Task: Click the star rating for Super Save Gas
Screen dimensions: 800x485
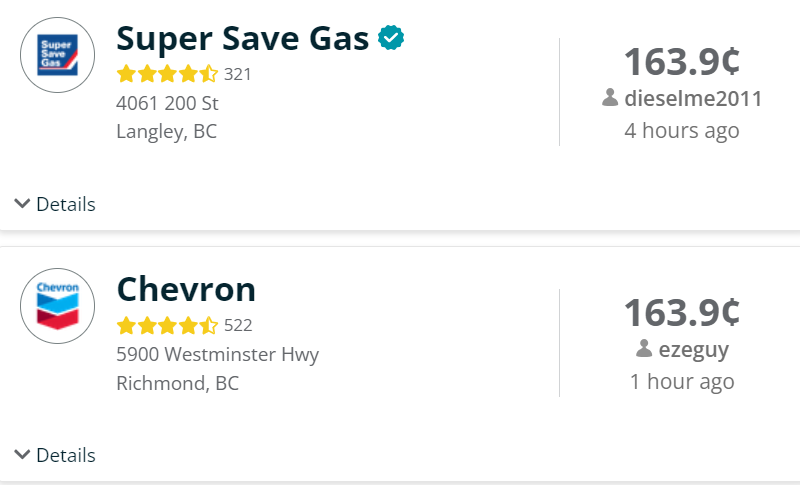Action: point(167,74)
